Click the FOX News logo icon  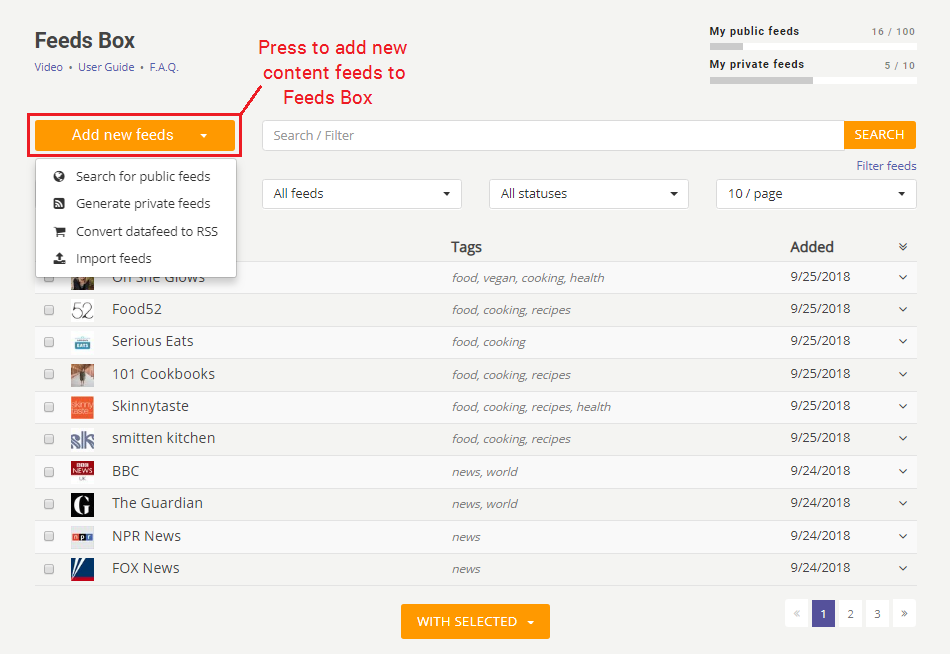click(x=83, y=568)
